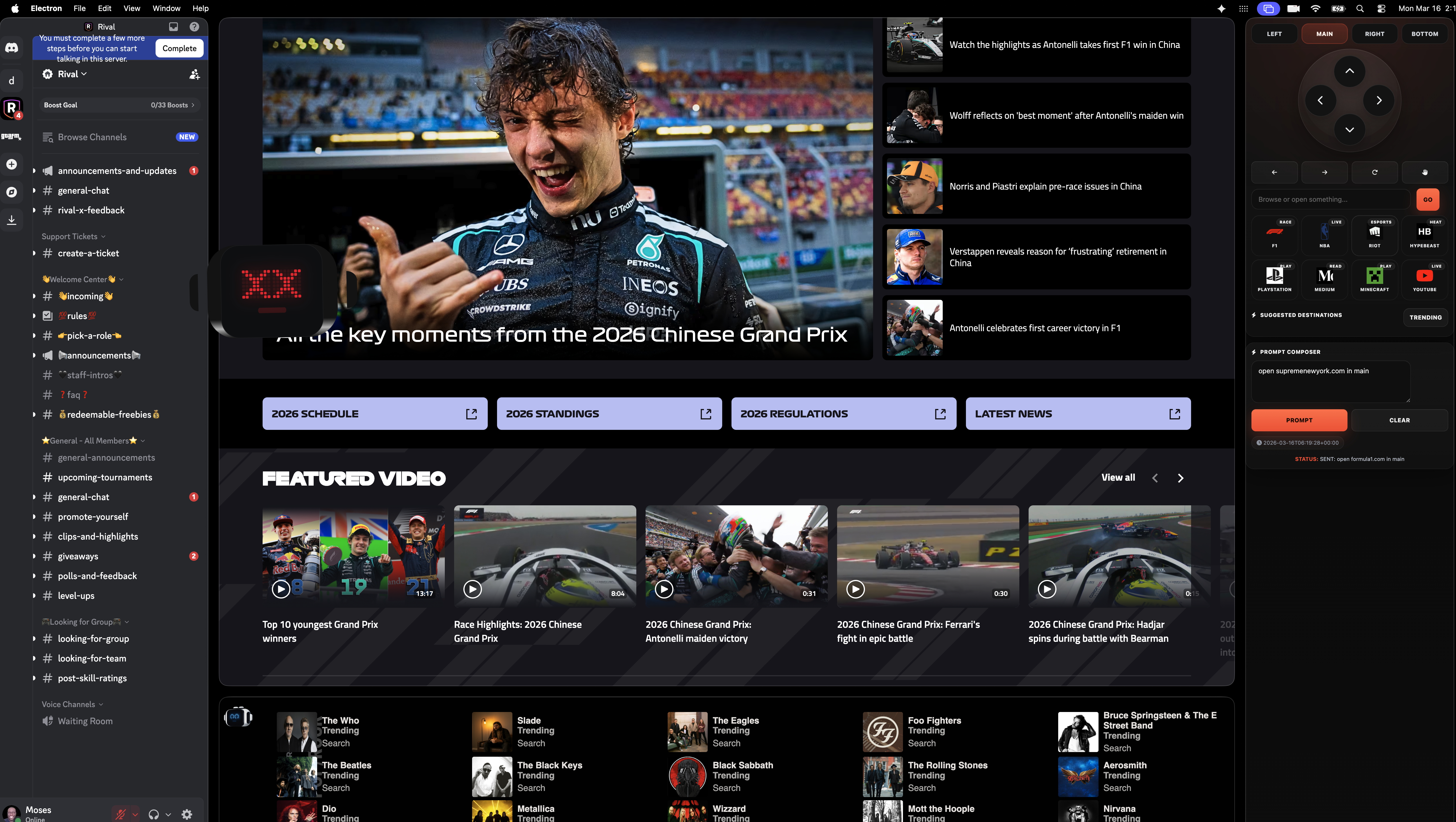This screenshot has height=822, width=1456.
Task: Play the Race Highlights 2026 Chinese Grand Prix video
Action: pos(472,589)
